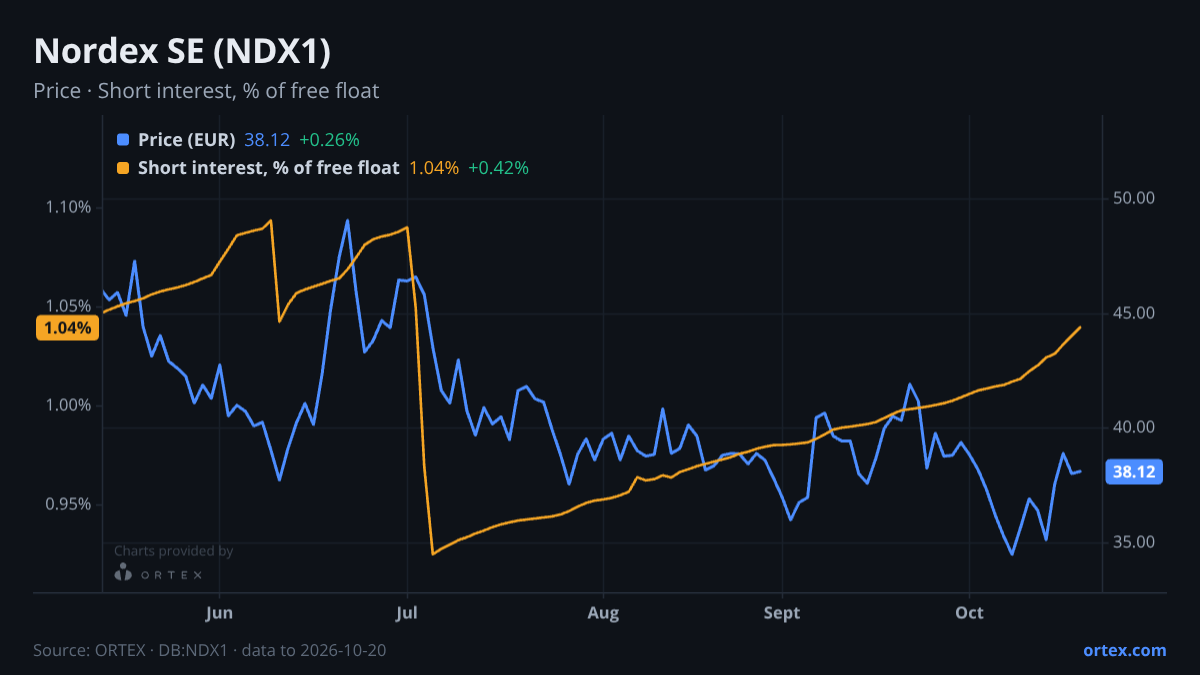Click the +0.26% price change value
Image resolution: width=1200 pixels, height=675 pixels.
[329, 140]
